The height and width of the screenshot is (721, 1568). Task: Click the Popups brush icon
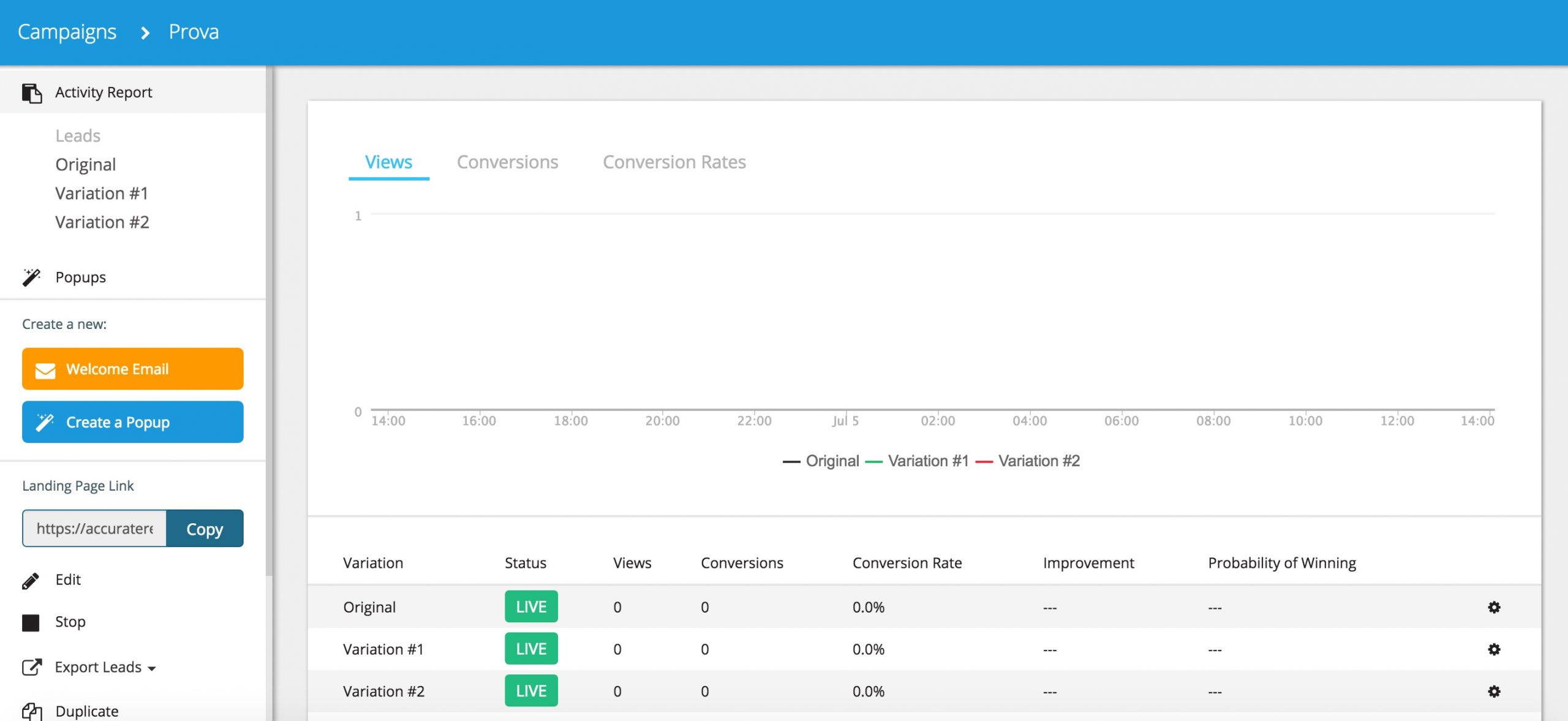(29, 277)
